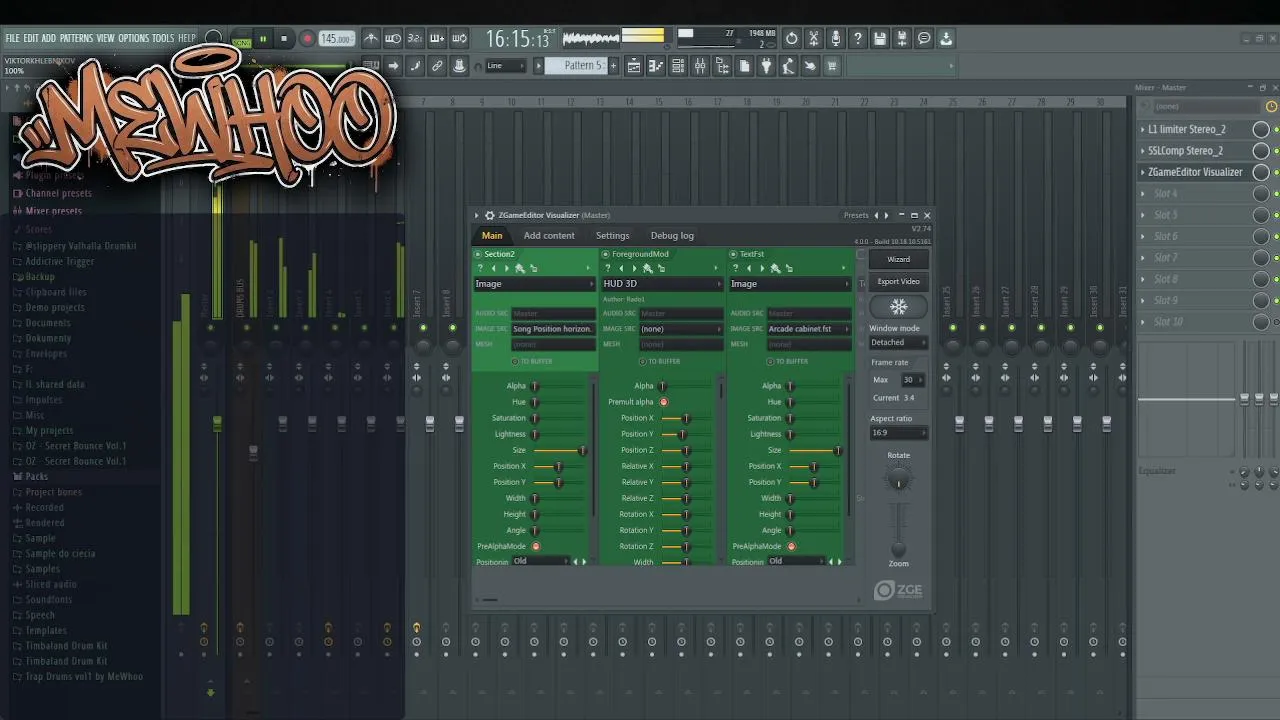Open the gear options icon of ZGameEditor Visualizer
1280x720 pixels.
coord(489,215)
